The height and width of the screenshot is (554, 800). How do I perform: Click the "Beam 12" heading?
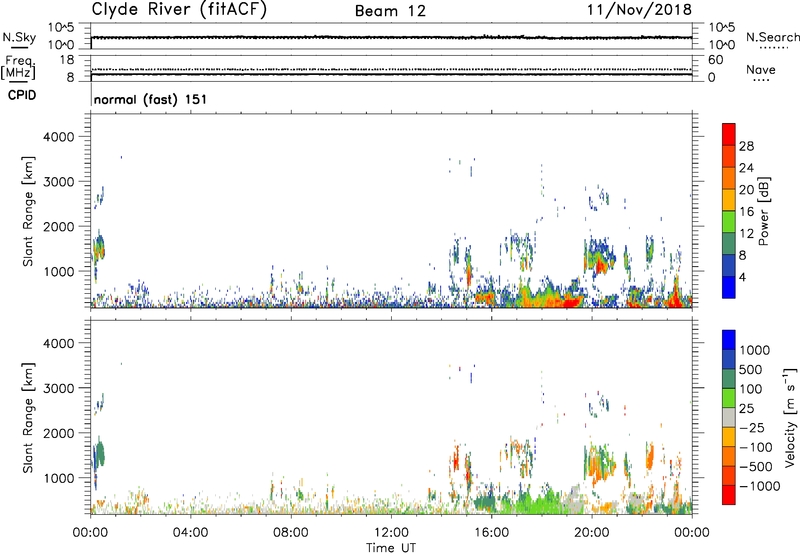coord(390,11)
